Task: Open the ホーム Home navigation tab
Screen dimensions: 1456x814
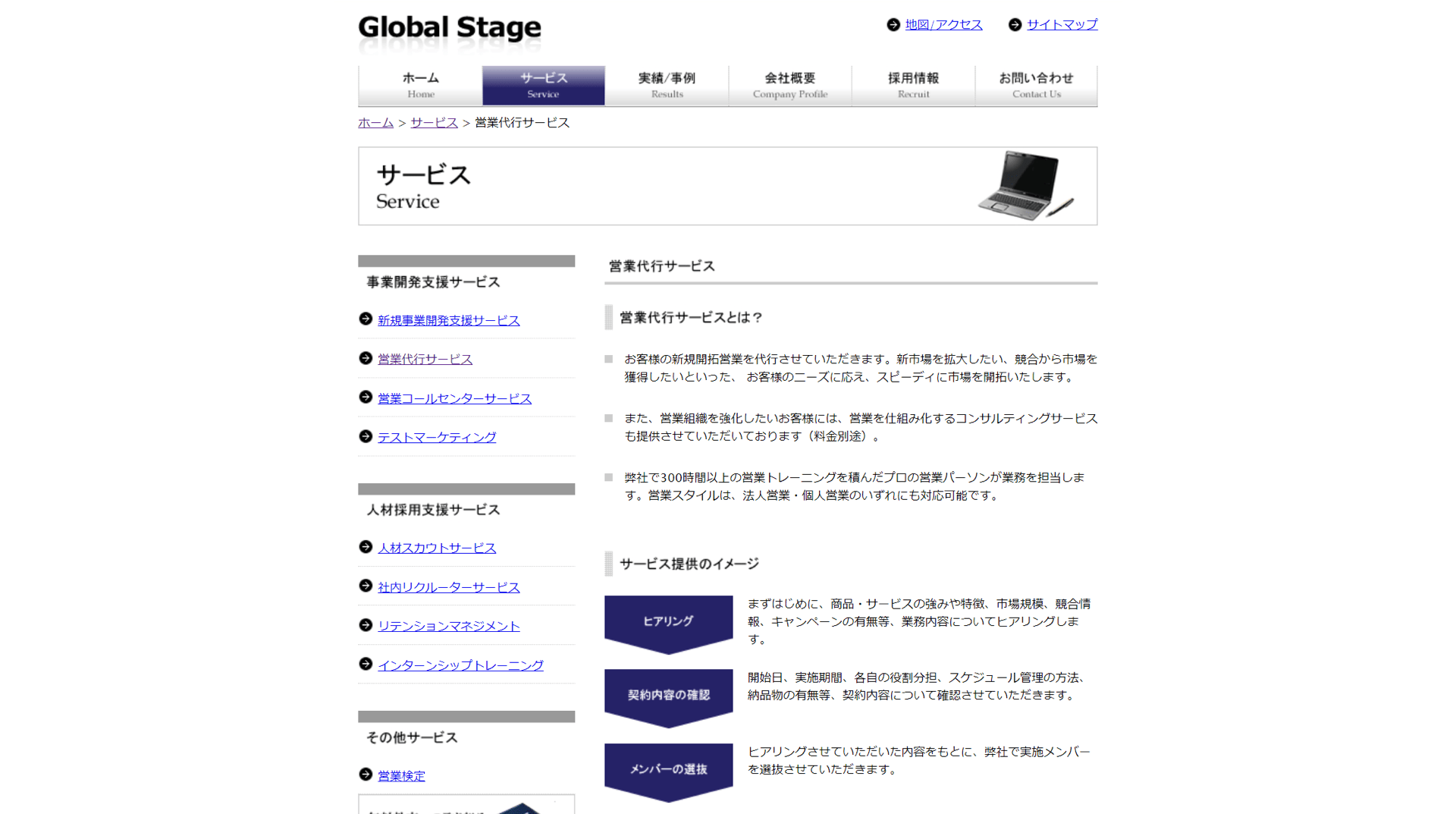Action: 420,85
